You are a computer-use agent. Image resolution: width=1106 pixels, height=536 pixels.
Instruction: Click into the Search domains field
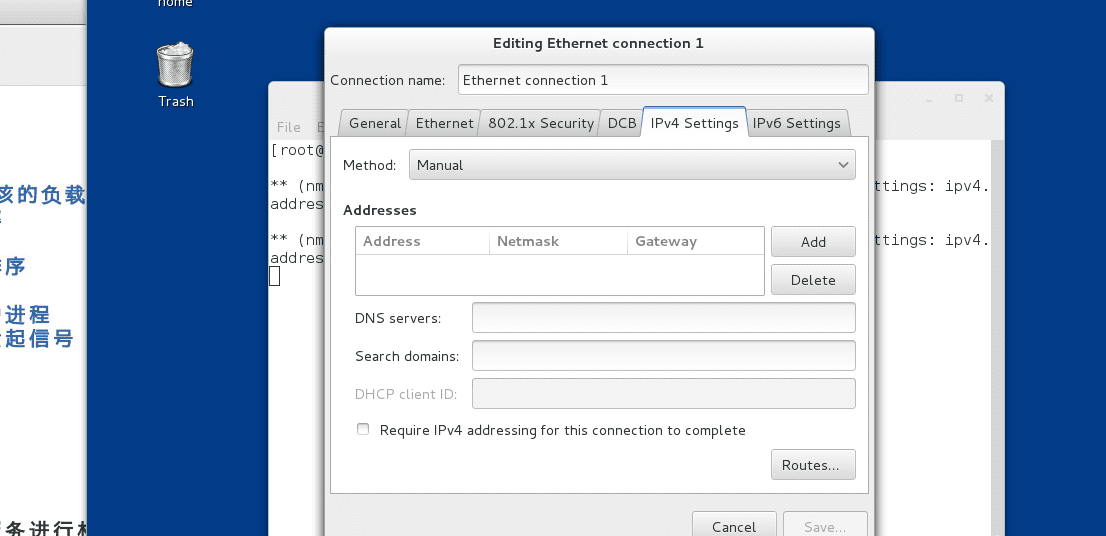[x=663, y=356]
